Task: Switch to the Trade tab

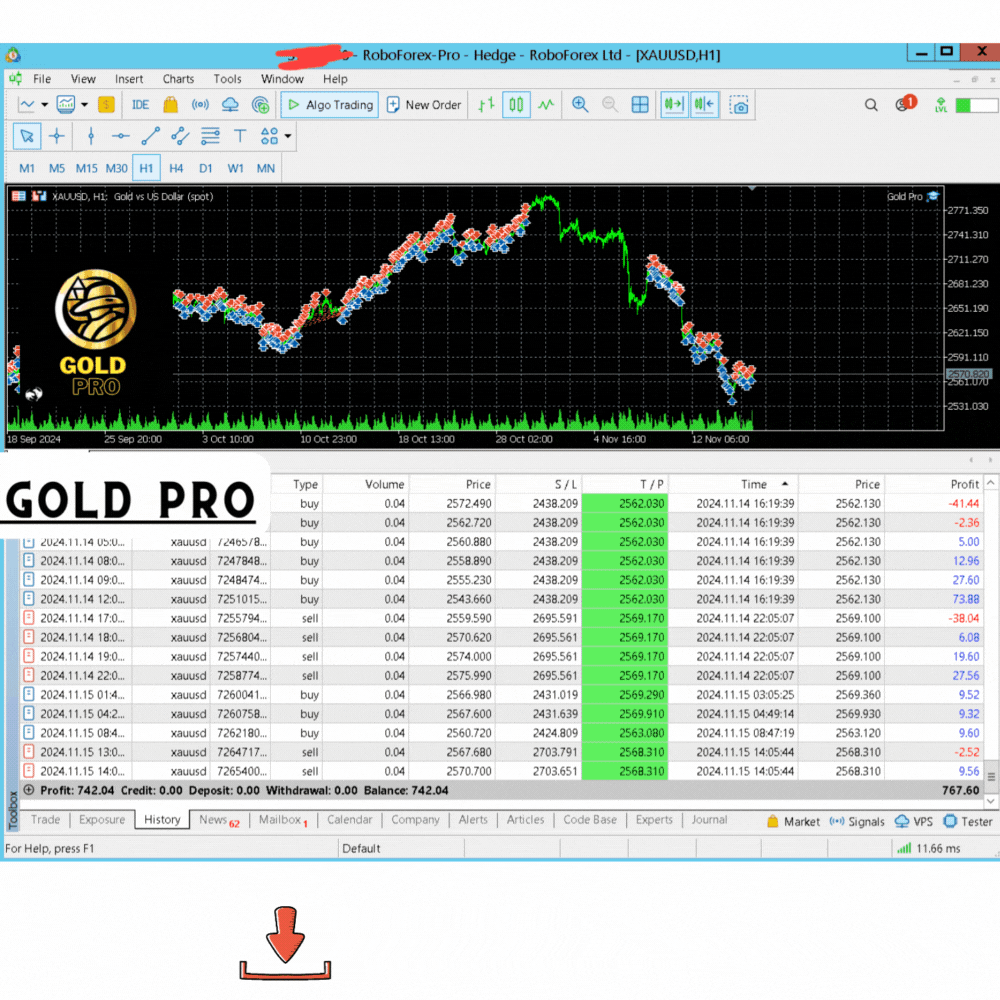Action: (45, 820)
